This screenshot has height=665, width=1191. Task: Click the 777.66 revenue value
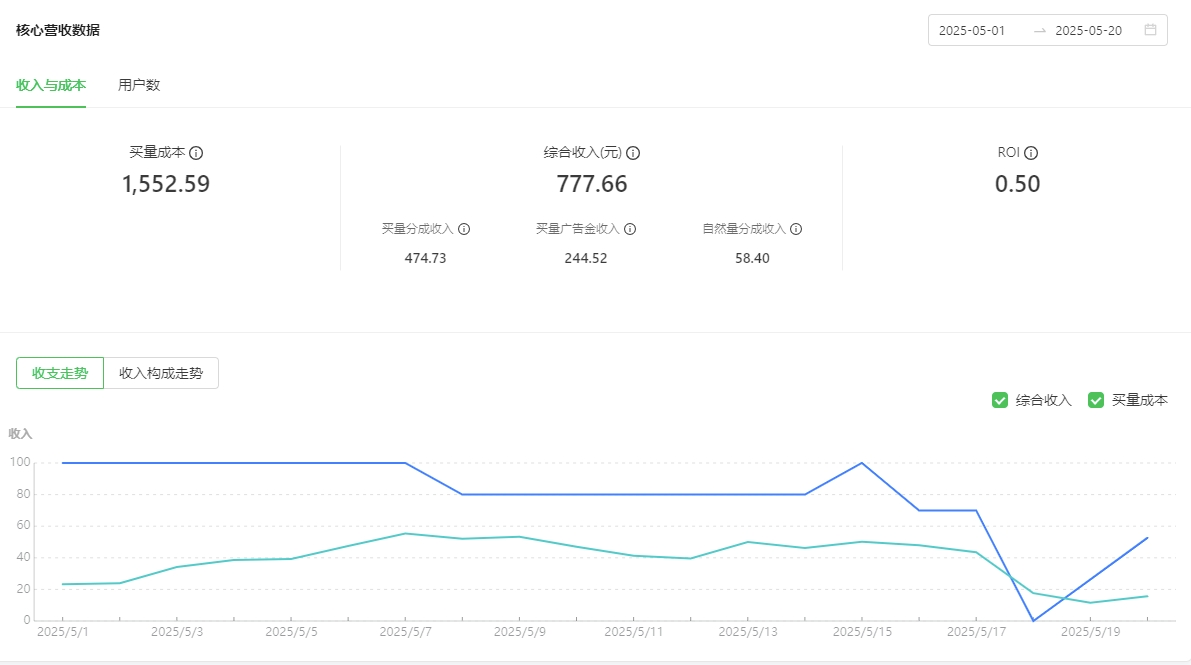coord(592,184)
